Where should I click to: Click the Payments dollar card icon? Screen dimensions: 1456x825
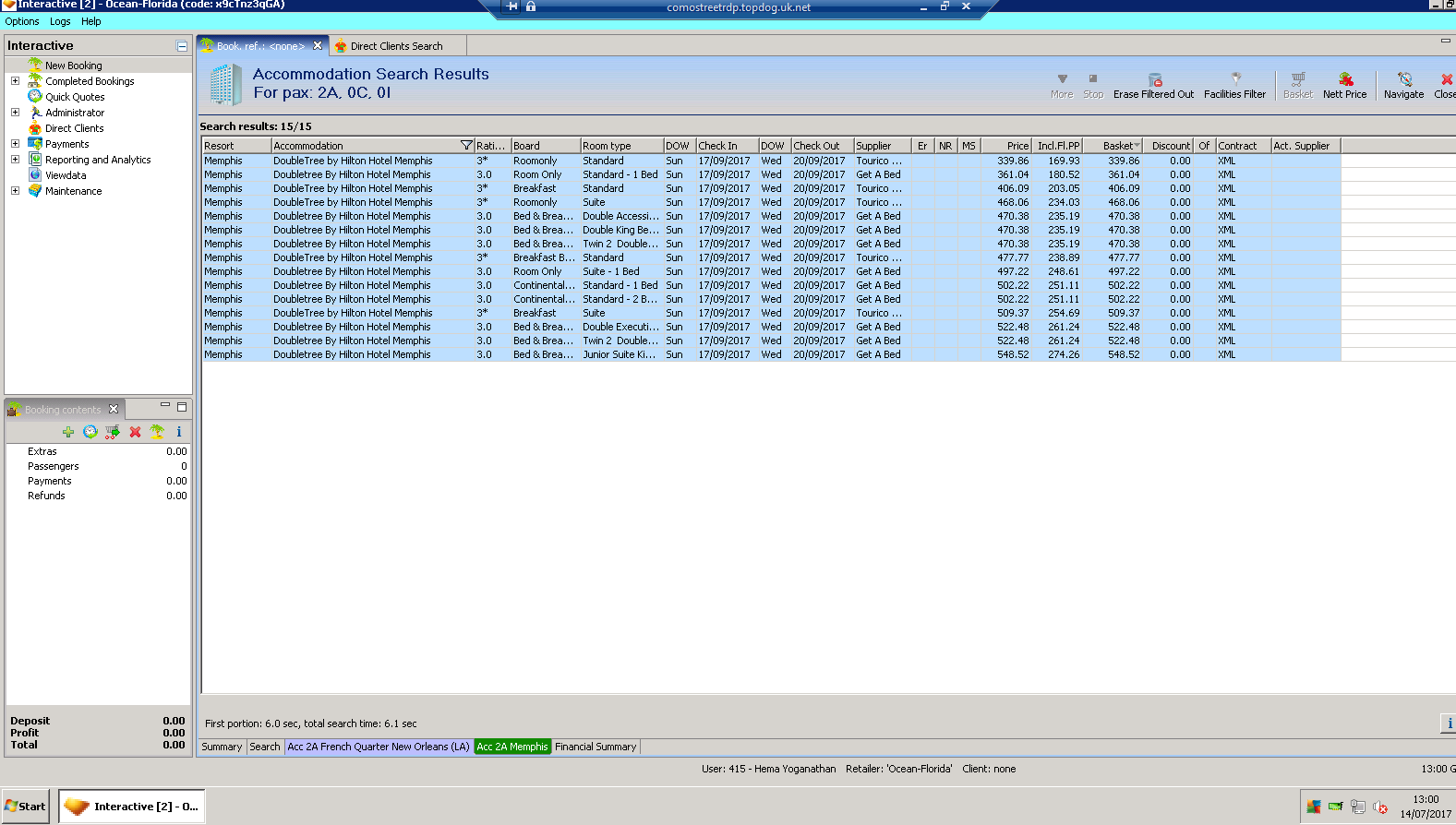click(x=35, y=143)
